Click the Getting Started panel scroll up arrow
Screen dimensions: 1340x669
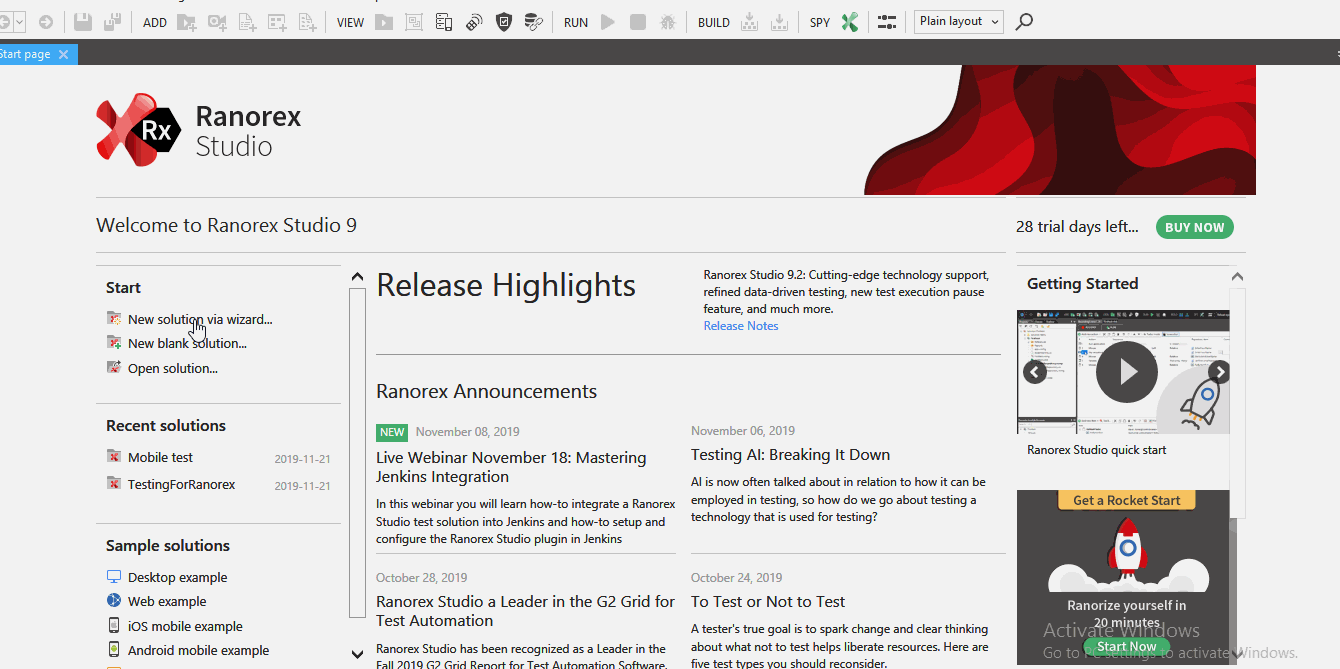(1237, 277)
